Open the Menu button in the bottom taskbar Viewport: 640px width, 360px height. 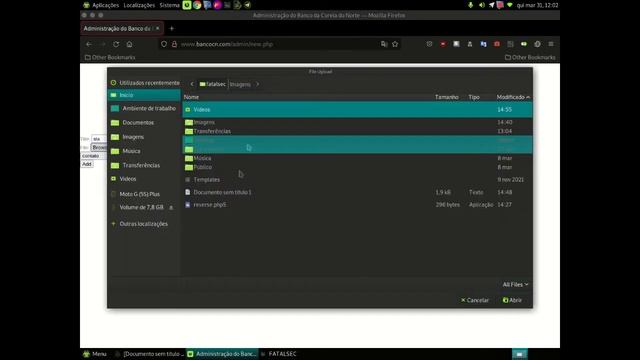[x=95, y=354]
